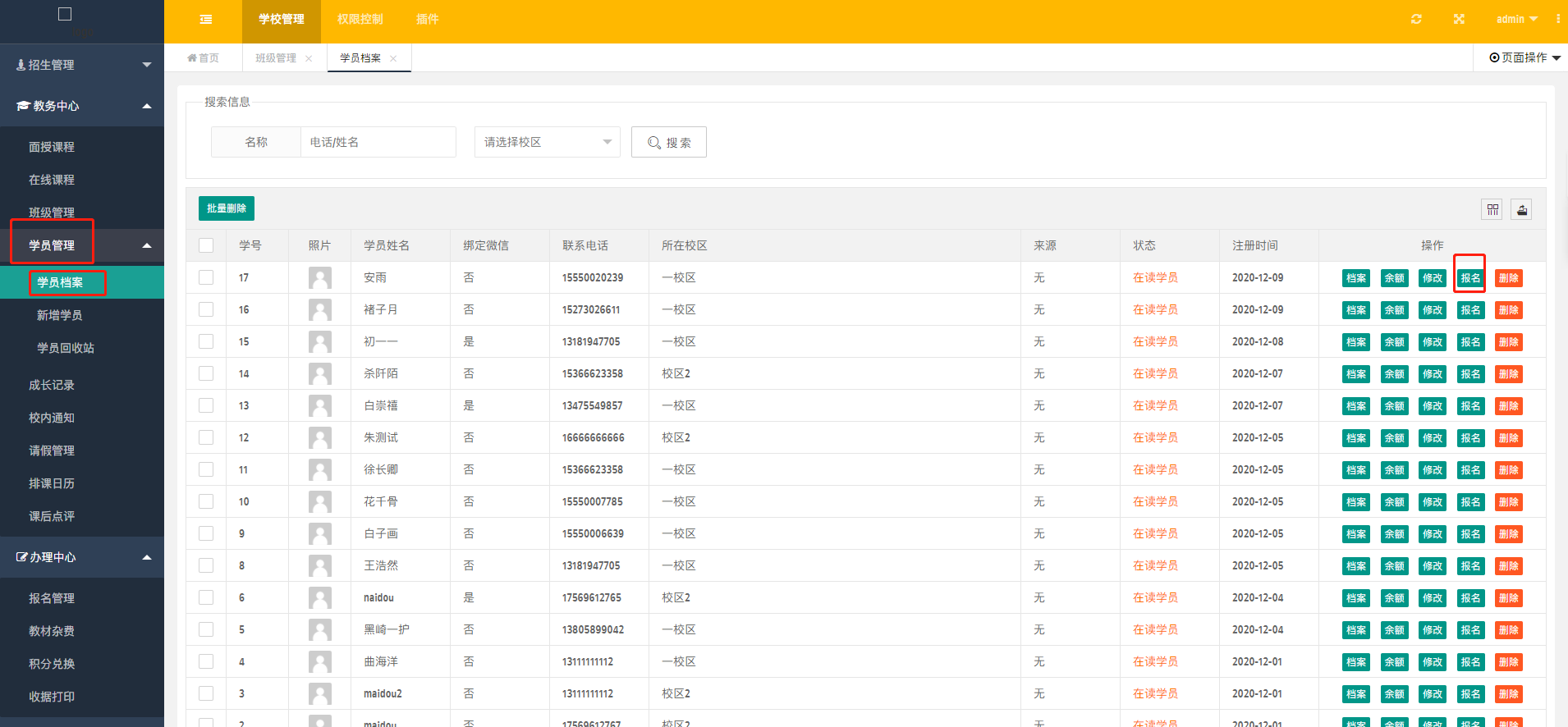Check the row checkbox for 学号 11
The height and width of the screenshot is (727, 1568).
tap(206, 469)
